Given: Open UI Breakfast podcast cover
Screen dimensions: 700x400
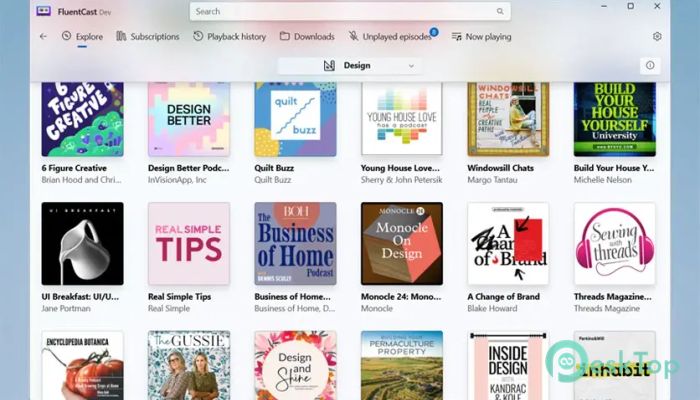Looking at the screenshot, I should pos(83,244).
